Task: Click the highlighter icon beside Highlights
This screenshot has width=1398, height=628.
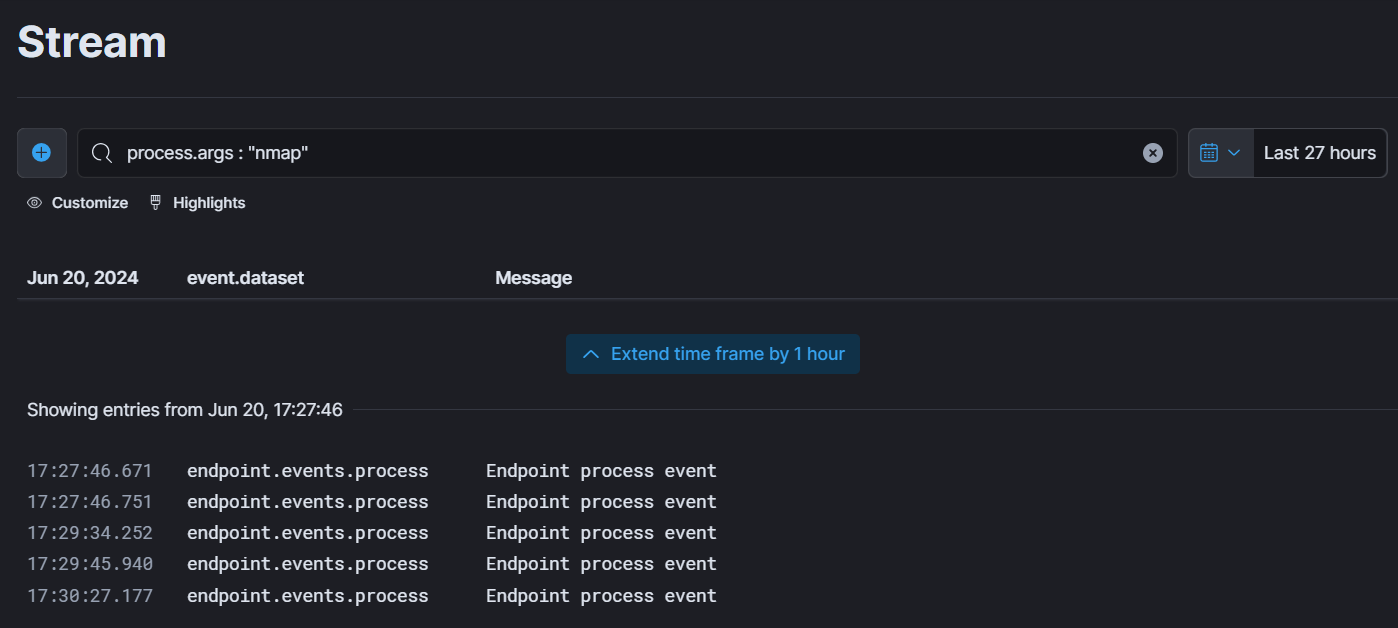Action: tap(155, 203)
